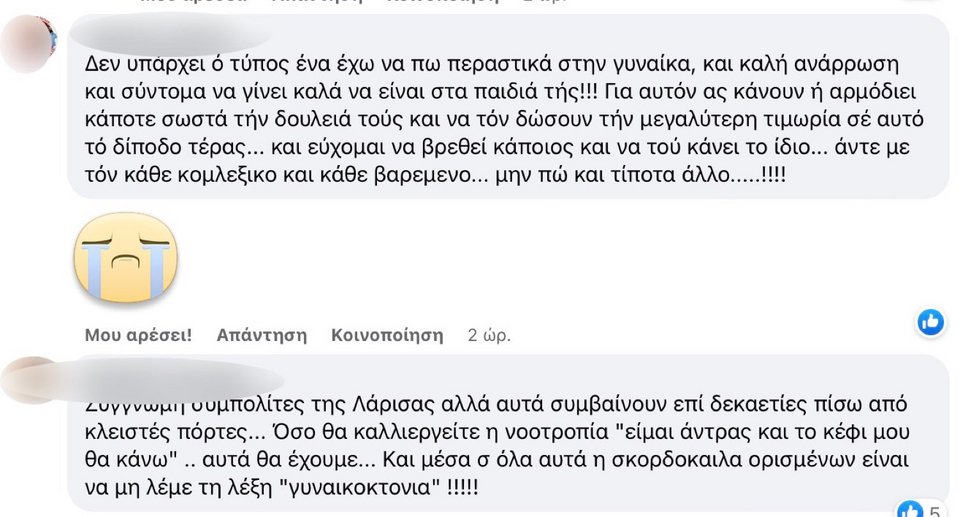Open the first commenter's blurred profile picture
Viewport: 960px width, 517px height.
tap(30, 40)
